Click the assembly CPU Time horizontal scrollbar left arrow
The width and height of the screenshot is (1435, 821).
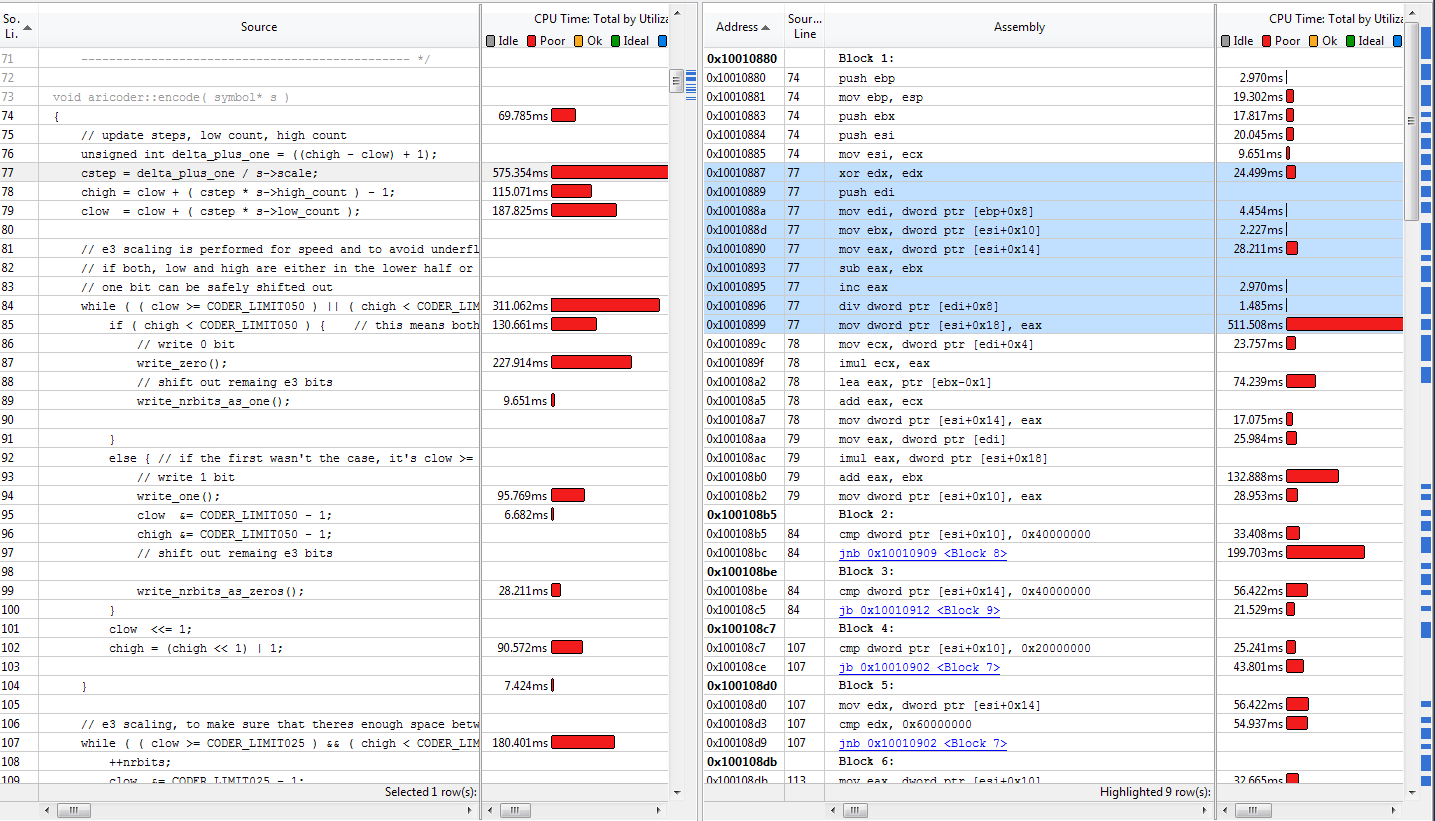pos(1223,810)
